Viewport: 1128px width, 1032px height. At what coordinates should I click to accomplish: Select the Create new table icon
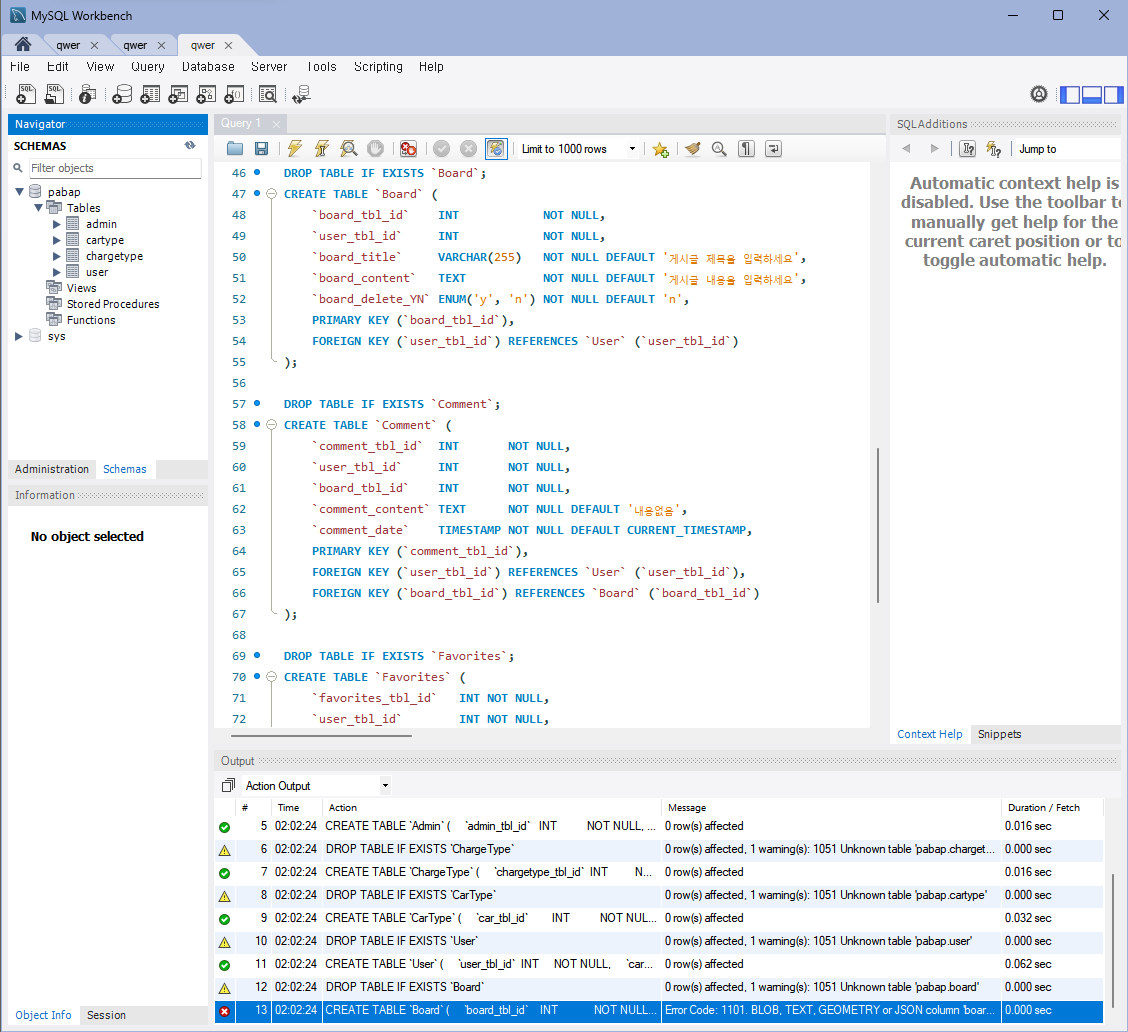150,94
